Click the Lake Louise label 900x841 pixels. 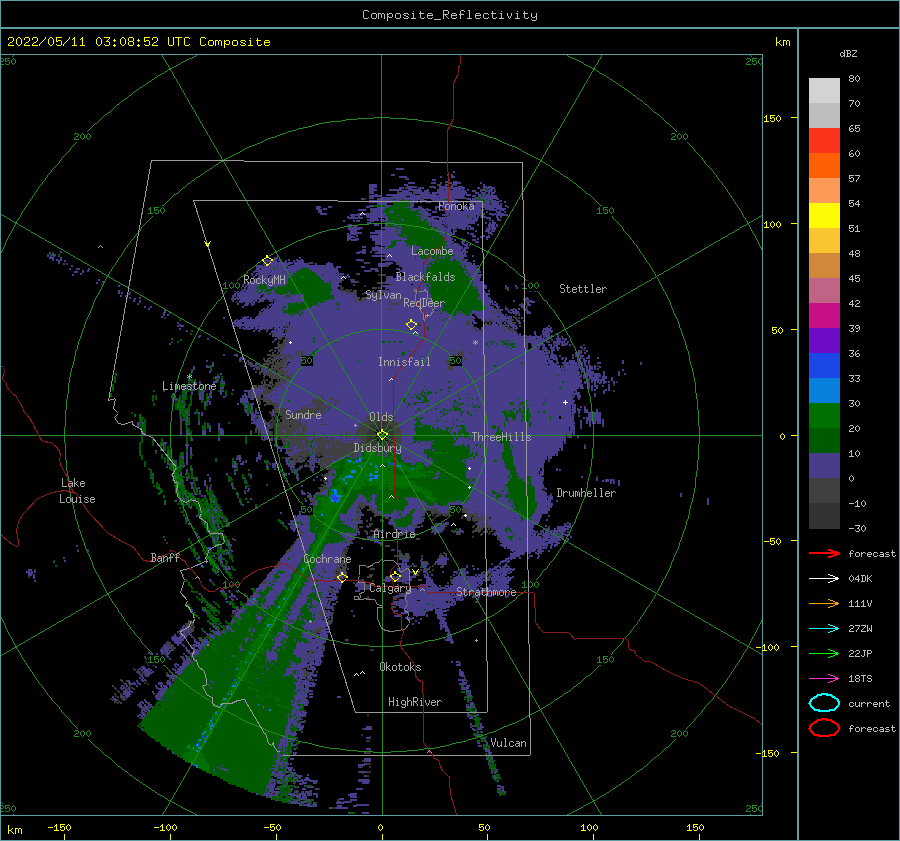(x=77, y=491)
